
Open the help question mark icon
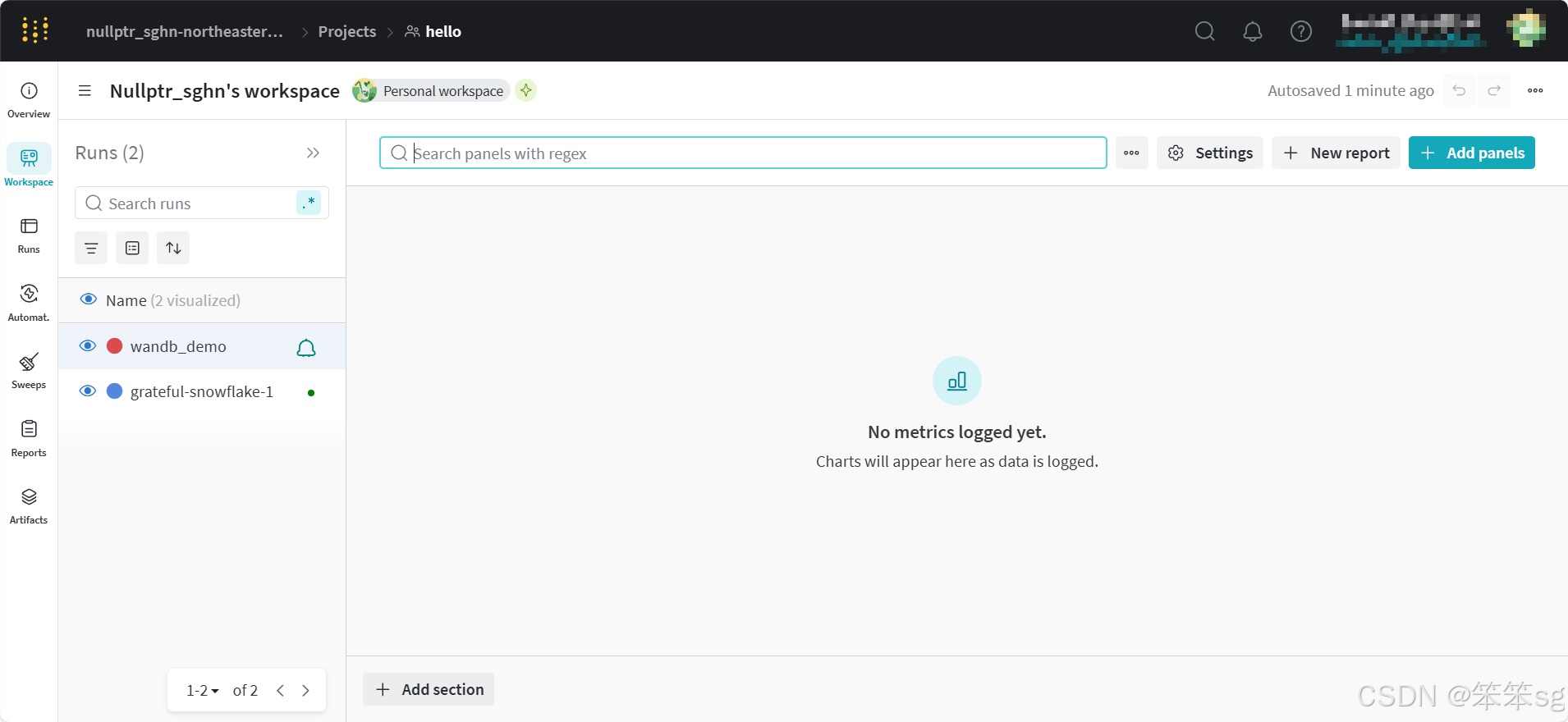(x=1300, y=31)
